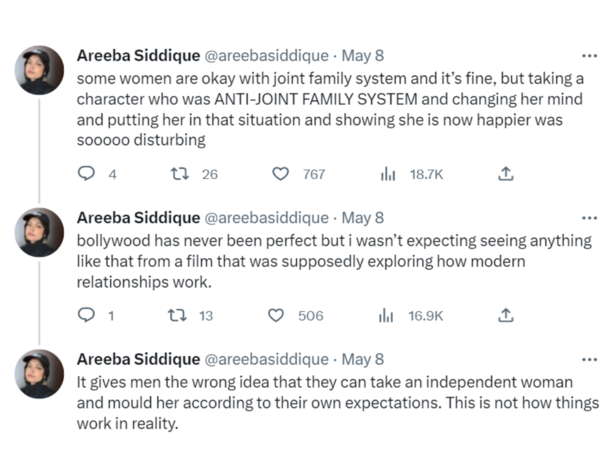
Task: Open Areeba Siddique's avatar on first tweet
Action: [40, 70]
